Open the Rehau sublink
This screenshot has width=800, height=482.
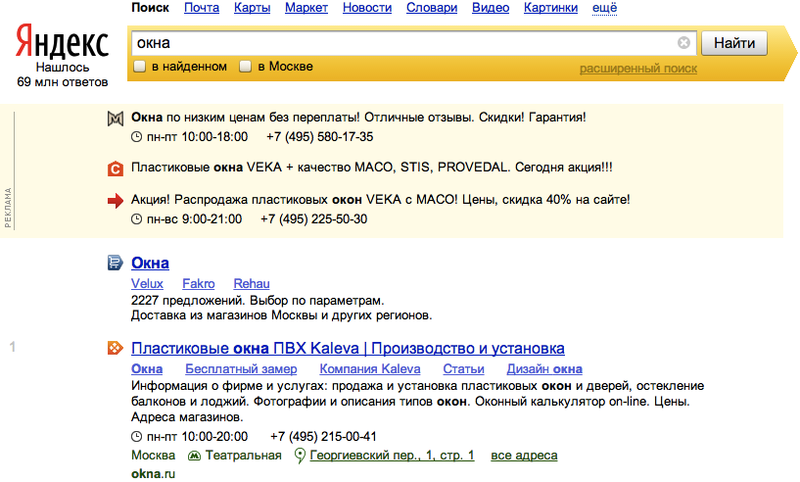click(x=252, y=284)
